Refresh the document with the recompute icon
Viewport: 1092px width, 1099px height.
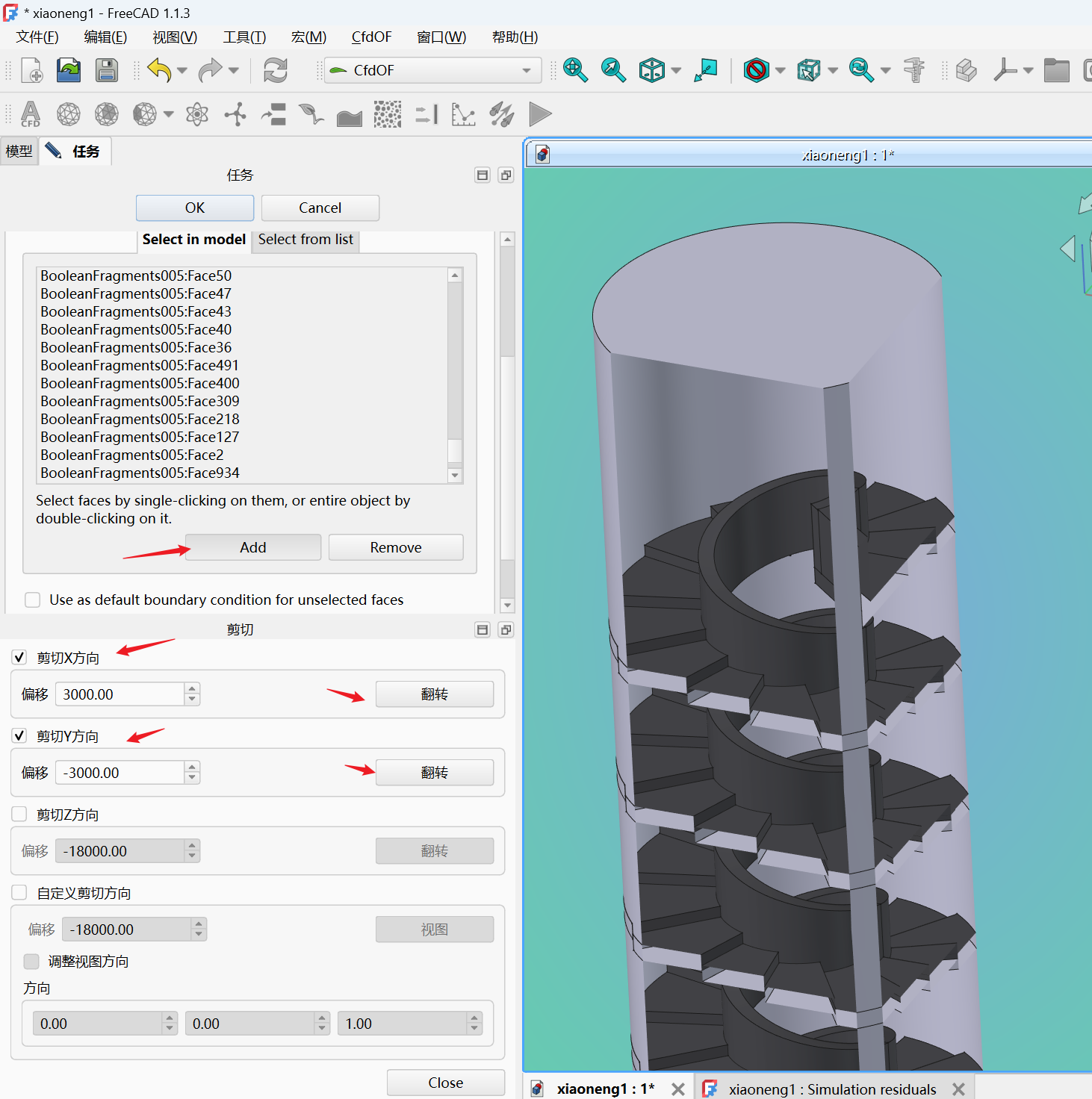click(x=276, y=70)
